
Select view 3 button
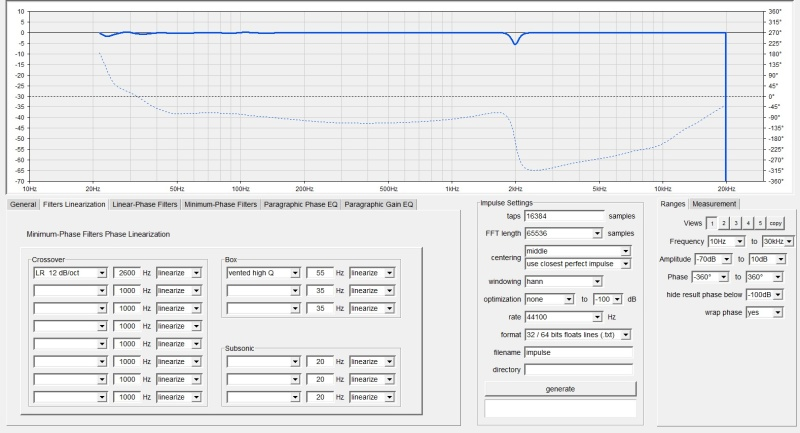[735, 223]
